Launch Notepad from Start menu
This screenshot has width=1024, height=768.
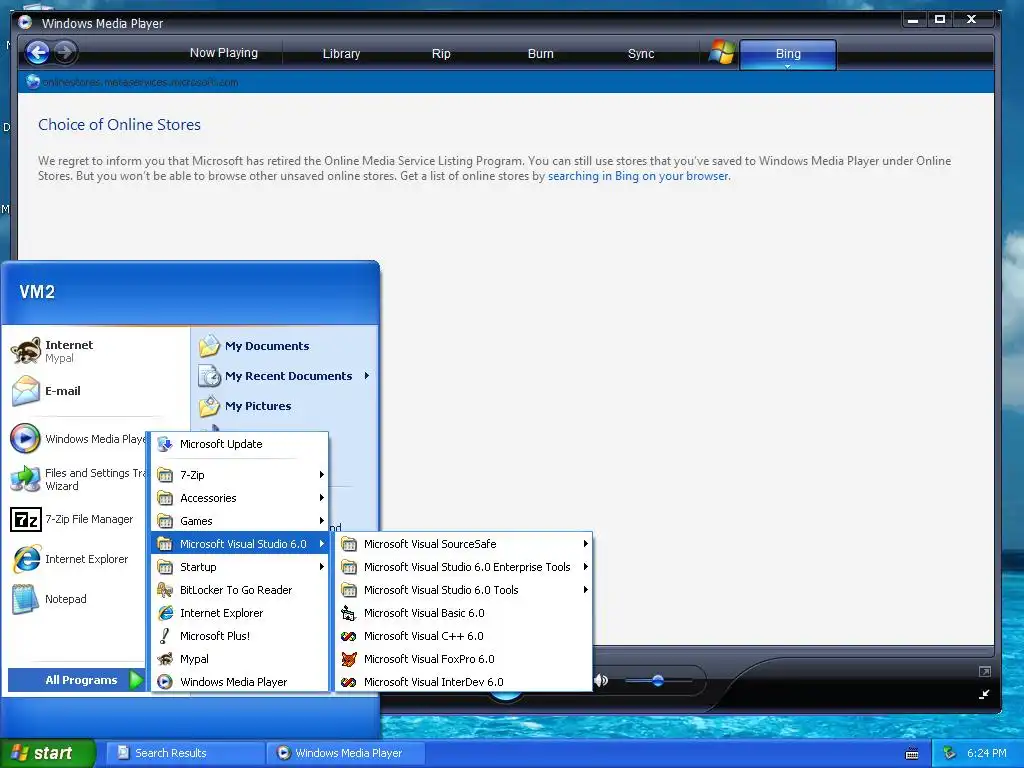pyautogui.click(x=77, y=599)
